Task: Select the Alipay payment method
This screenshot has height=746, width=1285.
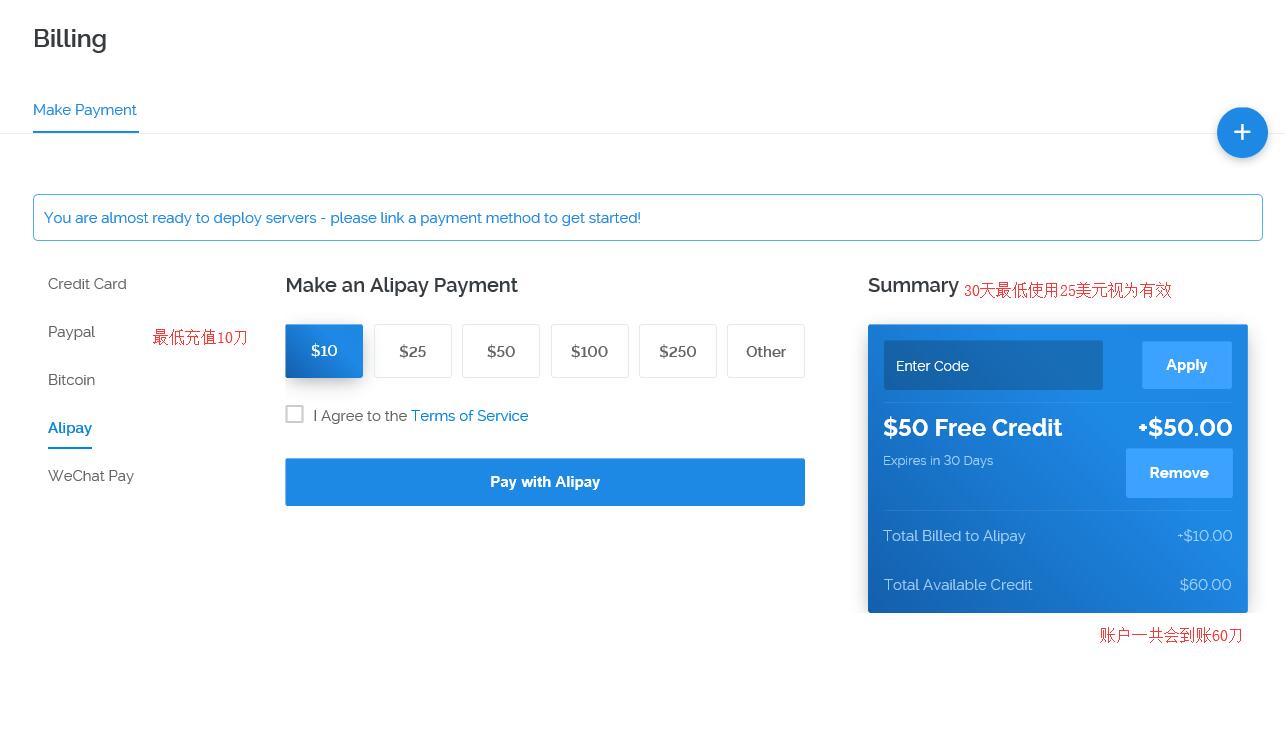Action: coord(70,428)
